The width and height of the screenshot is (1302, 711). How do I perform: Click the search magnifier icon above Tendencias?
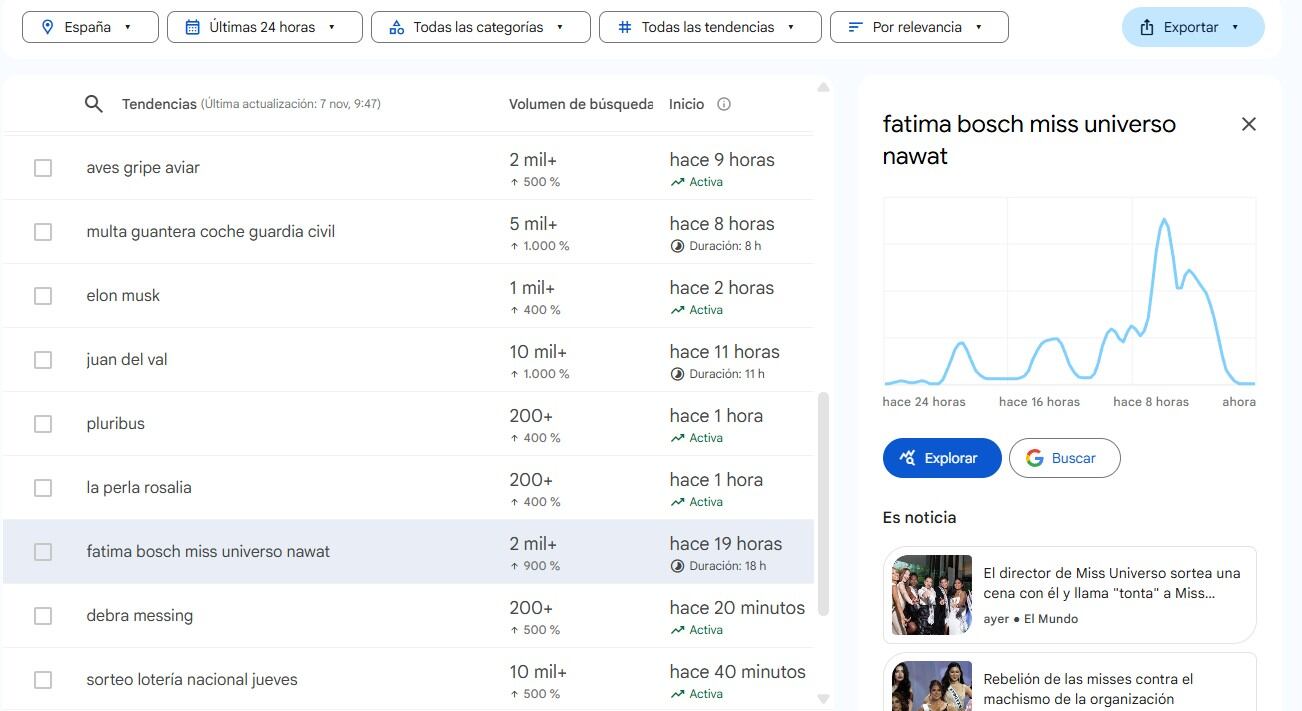94,103
